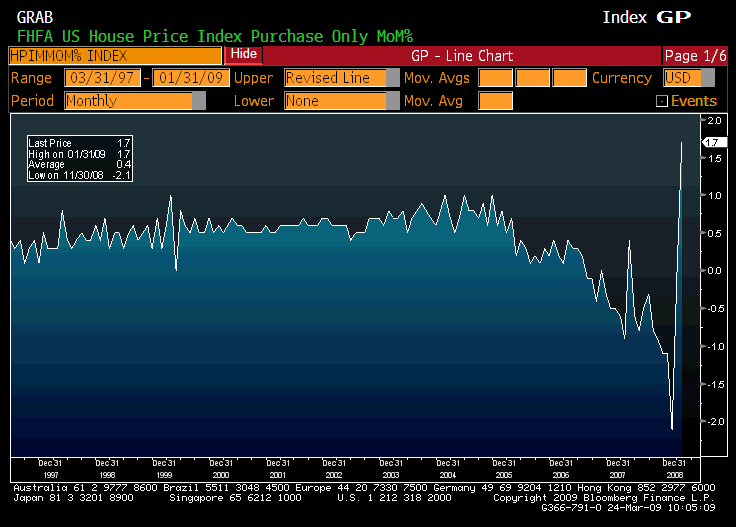736x527 pixels.
Task: Select the first Mov. Avgs field
Action: pyautogui.click(x=495, y=78)
